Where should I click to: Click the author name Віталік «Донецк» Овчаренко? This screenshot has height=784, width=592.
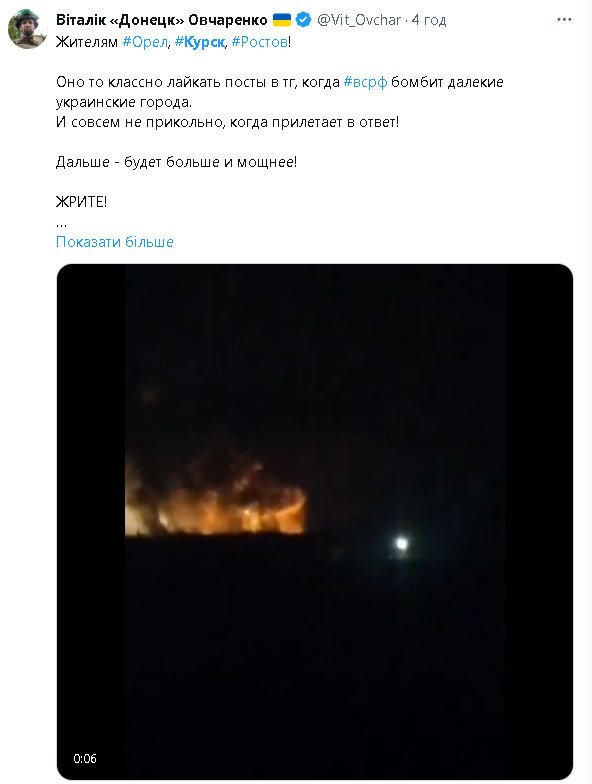162,20
